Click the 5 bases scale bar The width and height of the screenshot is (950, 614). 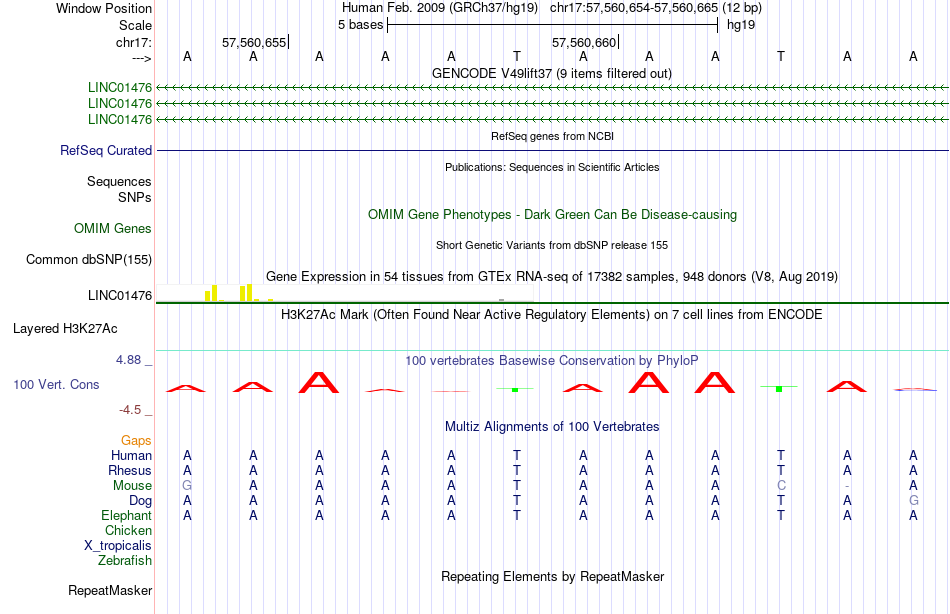point(552,25)
